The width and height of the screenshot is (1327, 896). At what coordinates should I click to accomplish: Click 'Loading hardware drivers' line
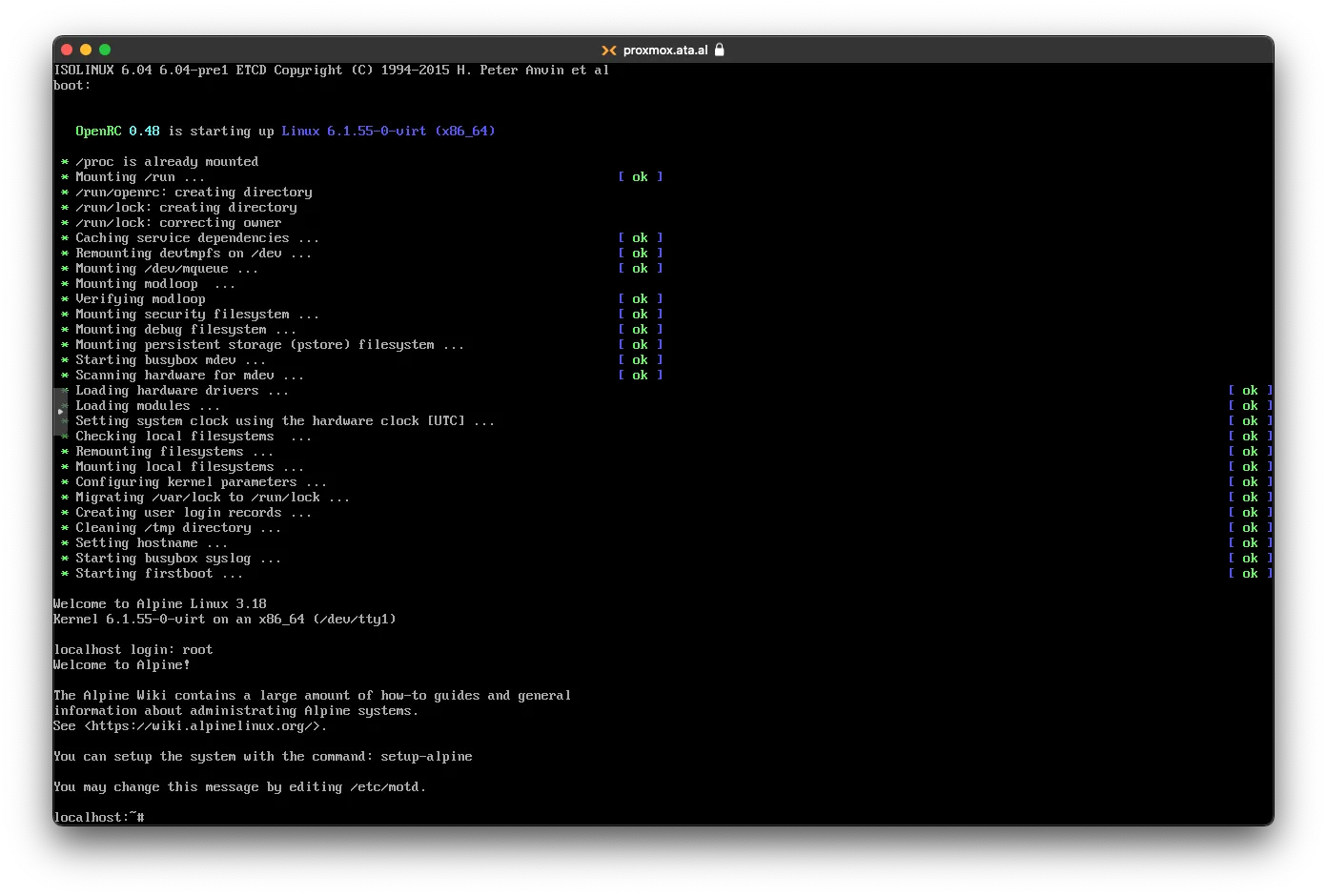coord(182,391)
